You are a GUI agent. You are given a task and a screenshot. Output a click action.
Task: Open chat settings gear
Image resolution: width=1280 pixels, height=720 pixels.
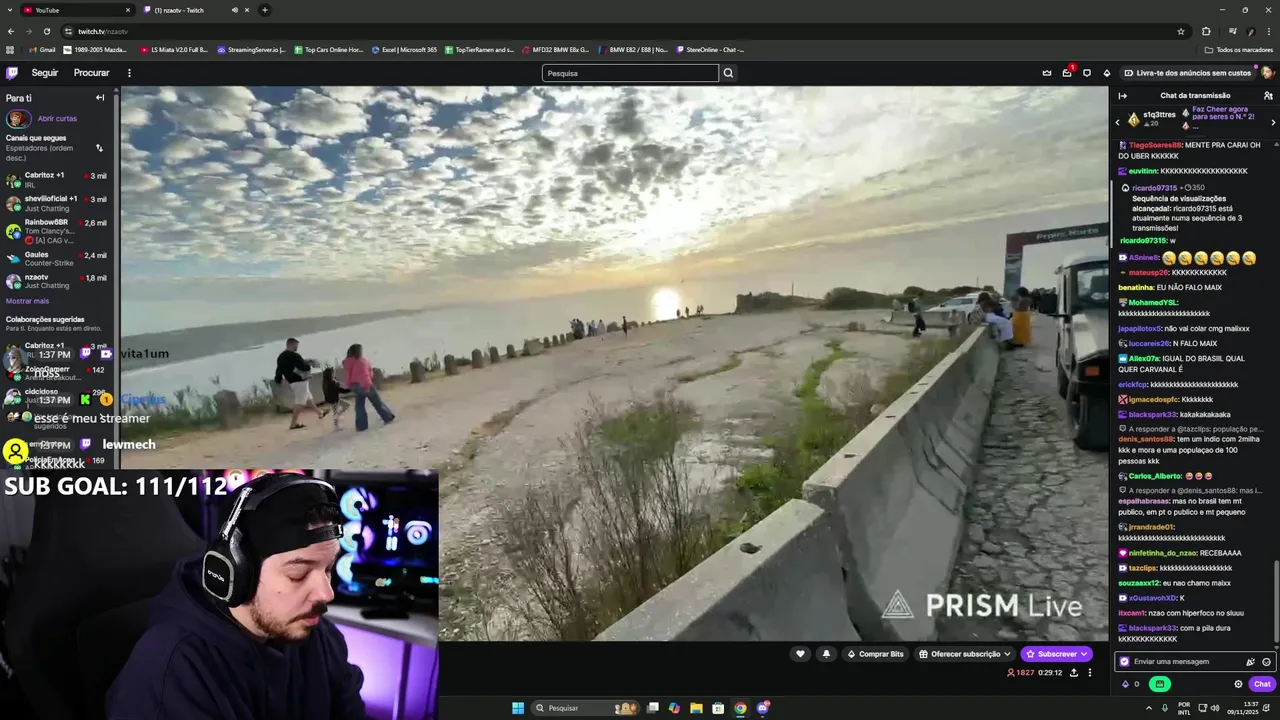point(1238,684)
